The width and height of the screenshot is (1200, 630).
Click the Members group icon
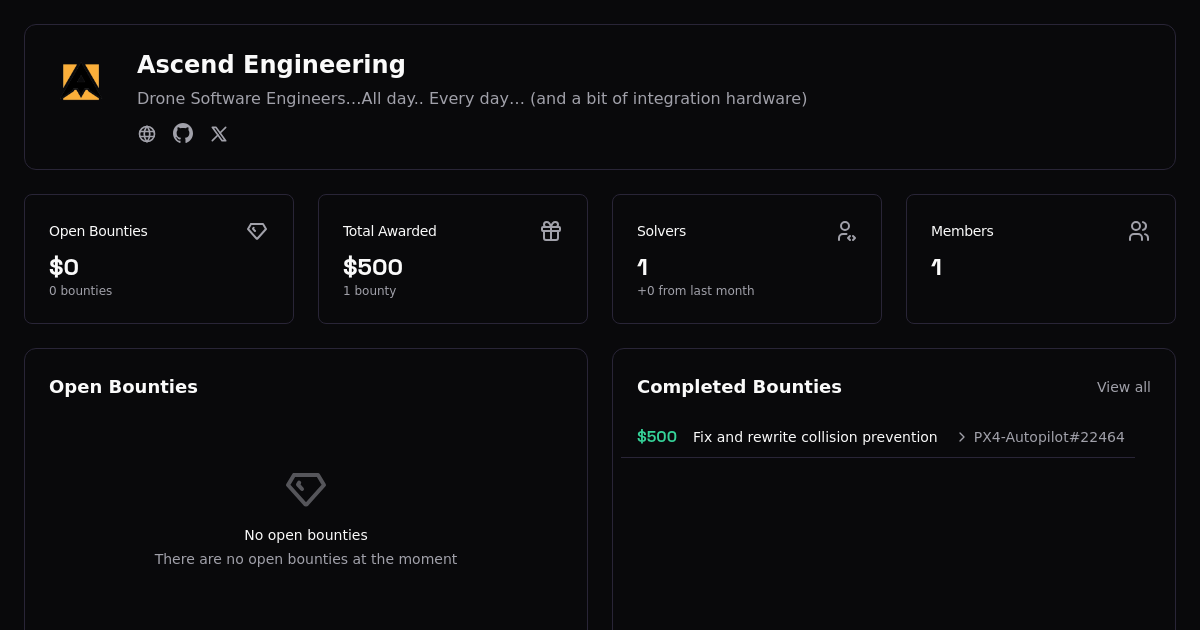pyautogui.click(x=1139, y=231)
